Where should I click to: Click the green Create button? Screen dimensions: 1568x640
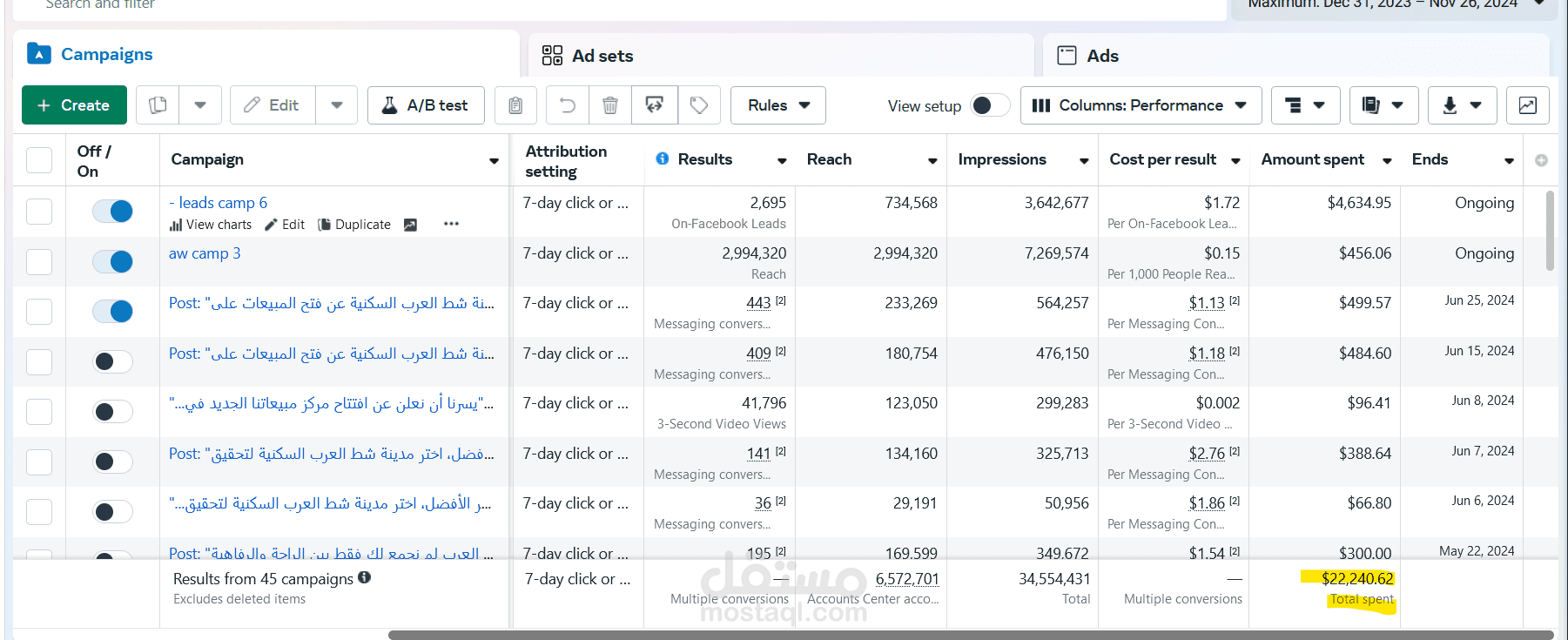point(74,105)
